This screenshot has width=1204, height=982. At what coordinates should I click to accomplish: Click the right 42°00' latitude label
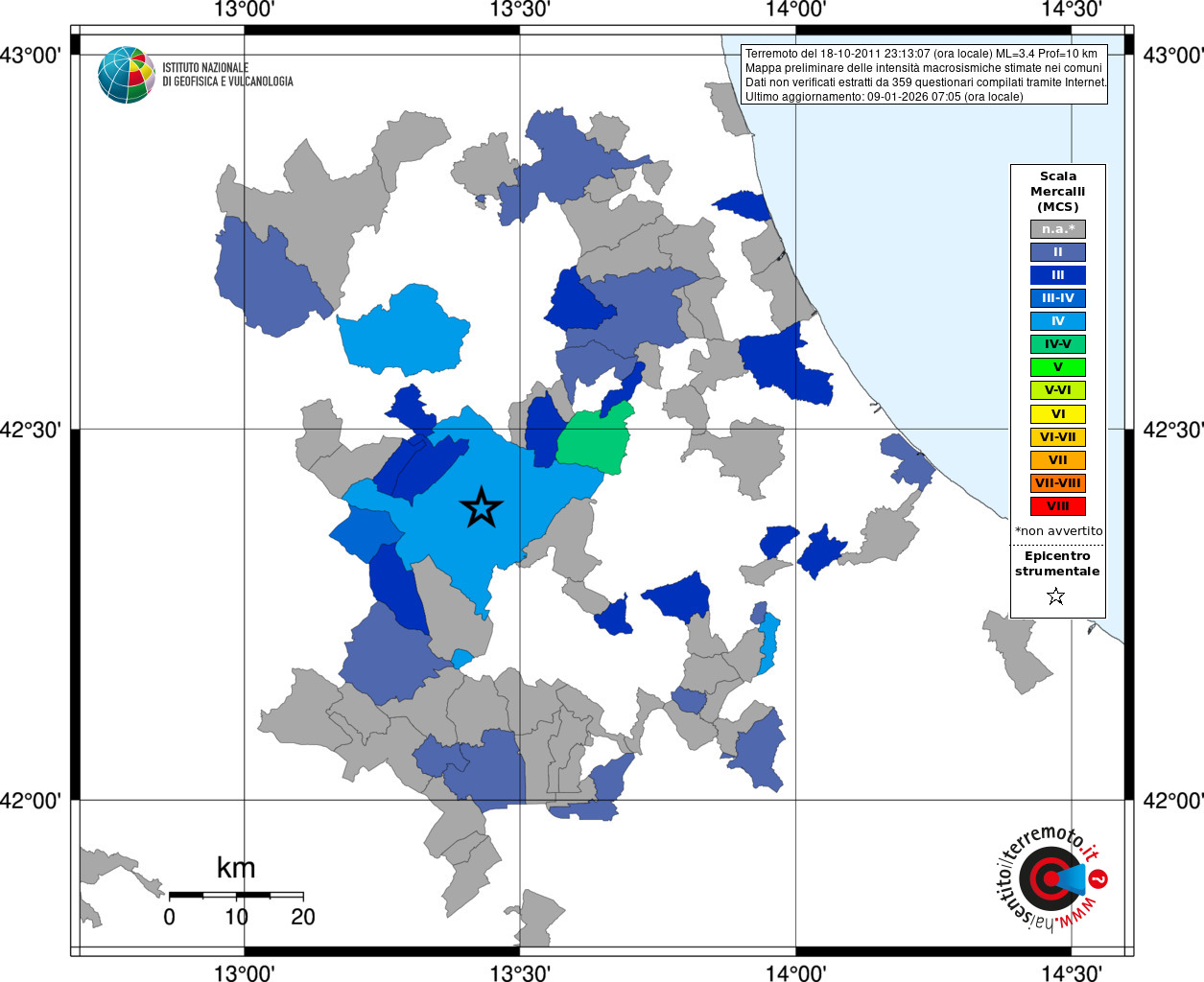click(x=1173, y=800)
